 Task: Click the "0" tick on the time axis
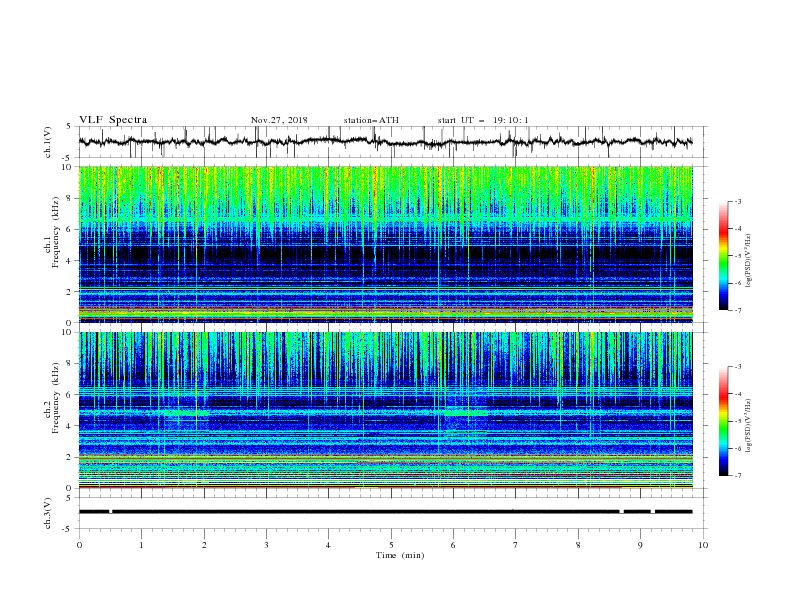(79, 545)
